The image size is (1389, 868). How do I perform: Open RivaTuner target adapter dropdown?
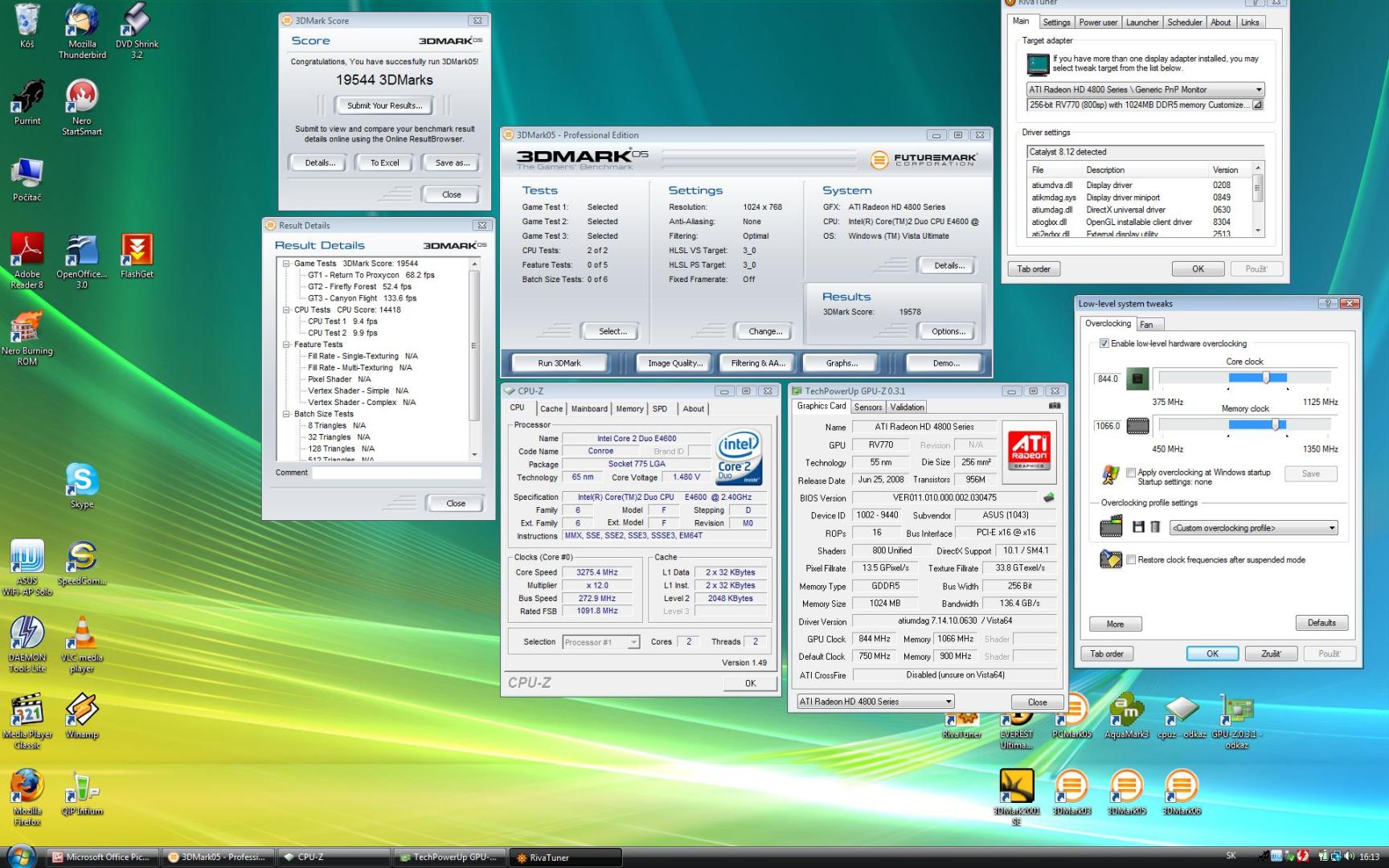[1145, 89]
